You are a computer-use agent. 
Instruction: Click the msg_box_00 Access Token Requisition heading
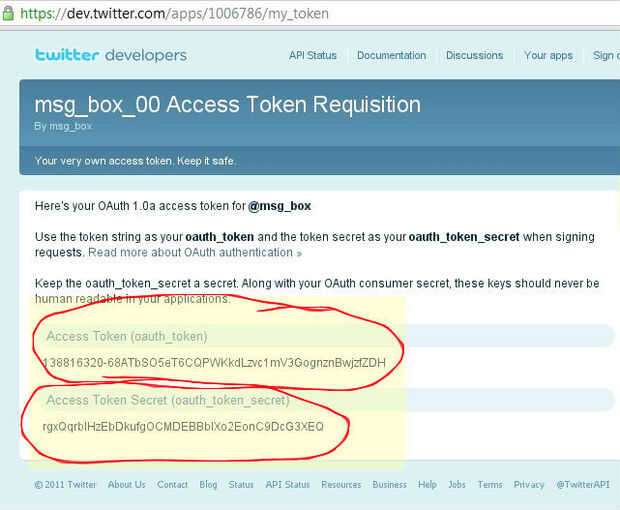(228, 105)
